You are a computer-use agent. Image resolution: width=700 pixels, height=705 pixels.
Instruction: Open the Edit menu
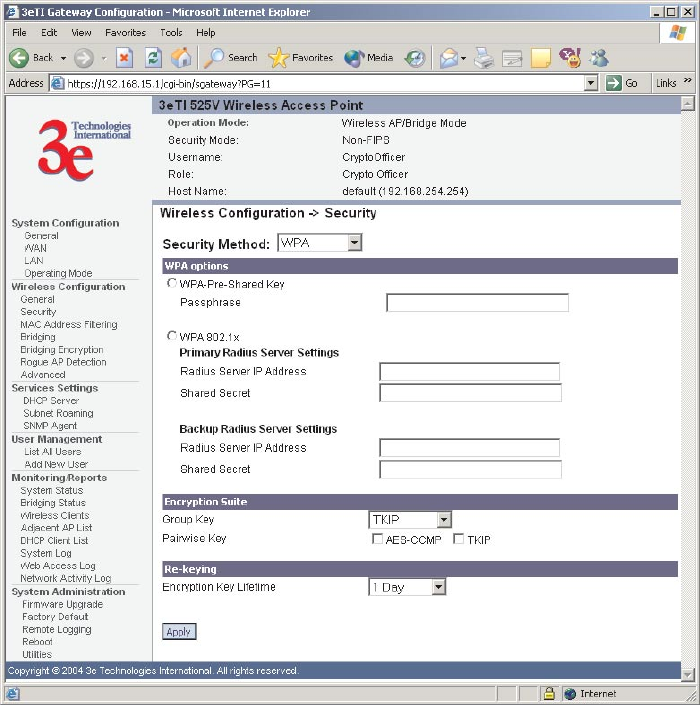49,32
